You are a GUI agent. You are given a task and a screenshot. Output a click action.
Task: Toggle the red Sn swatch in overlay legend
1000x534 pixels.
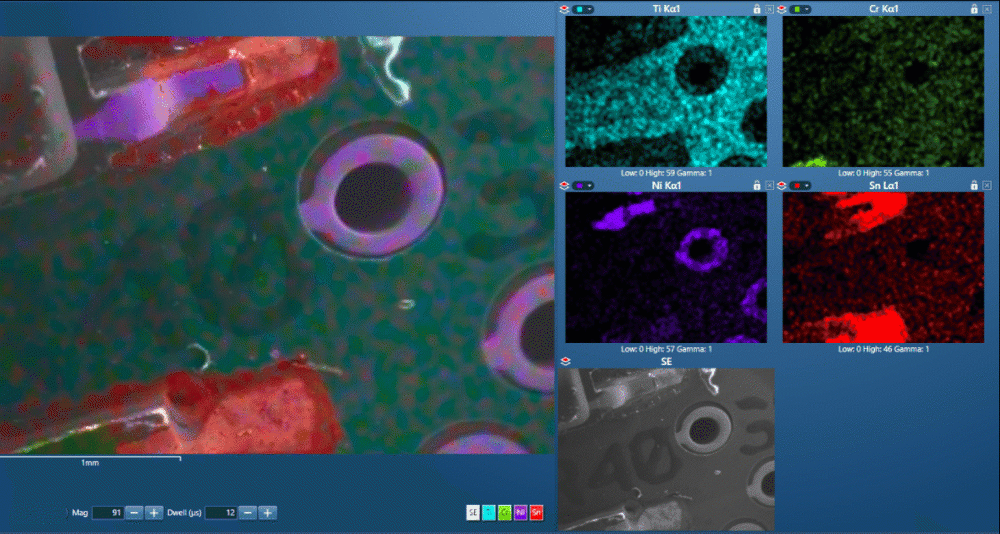pyautogui.click(x=537, y=513)
